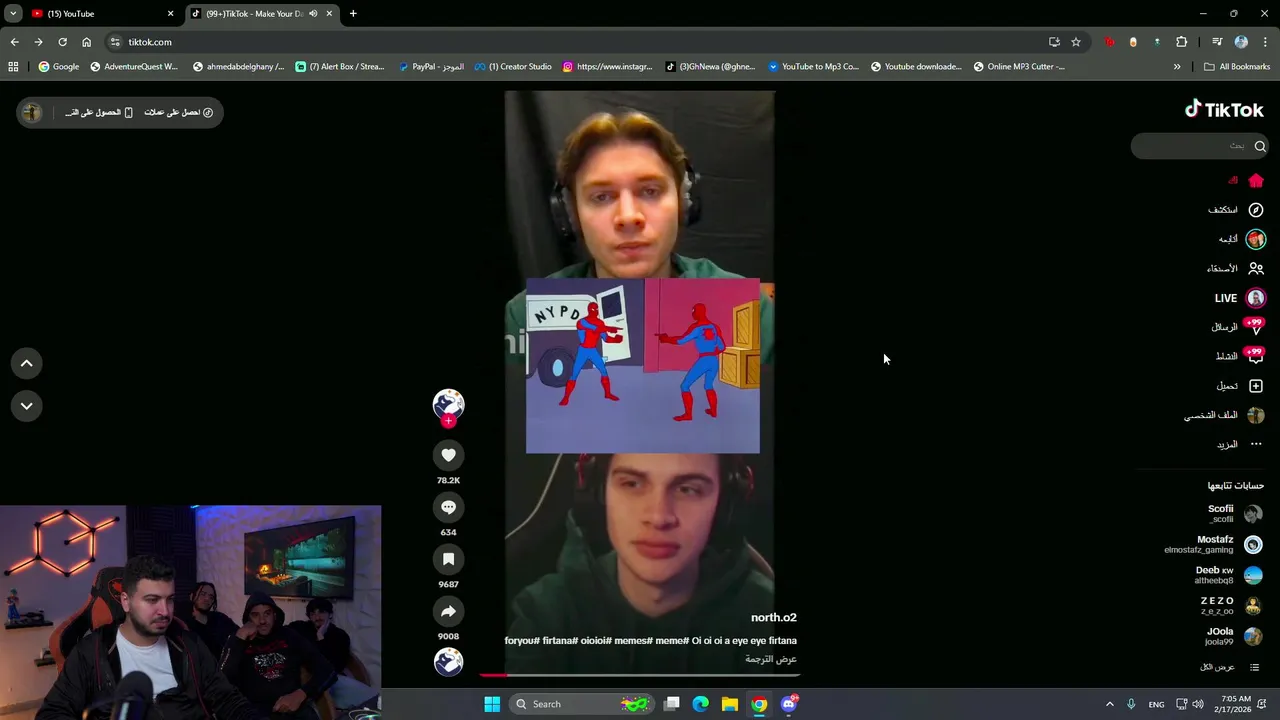Open the Deeb followed account
Viewport: 1280px width, 720px height.
point(1228,575)
